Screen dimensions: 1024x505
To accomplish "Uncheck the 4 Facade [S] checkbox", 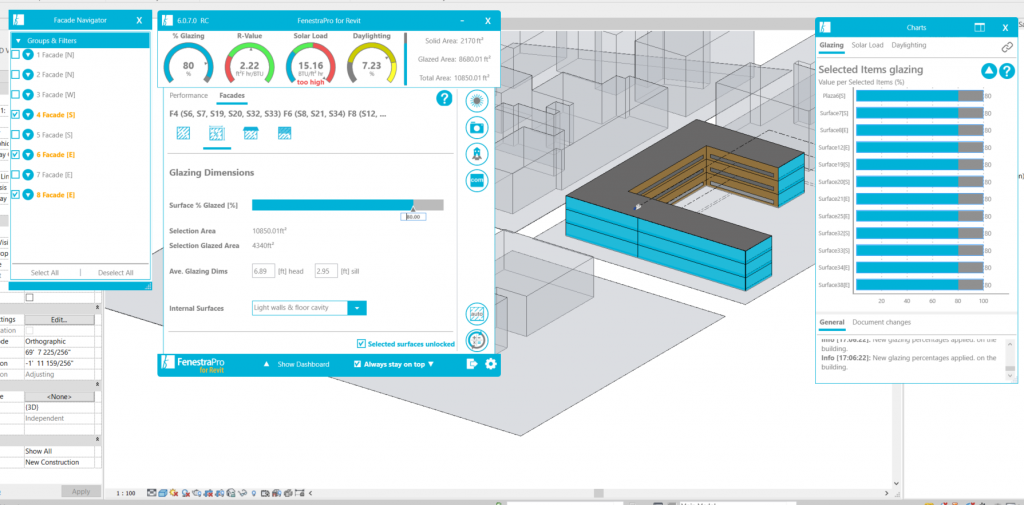I will (15, 114).
